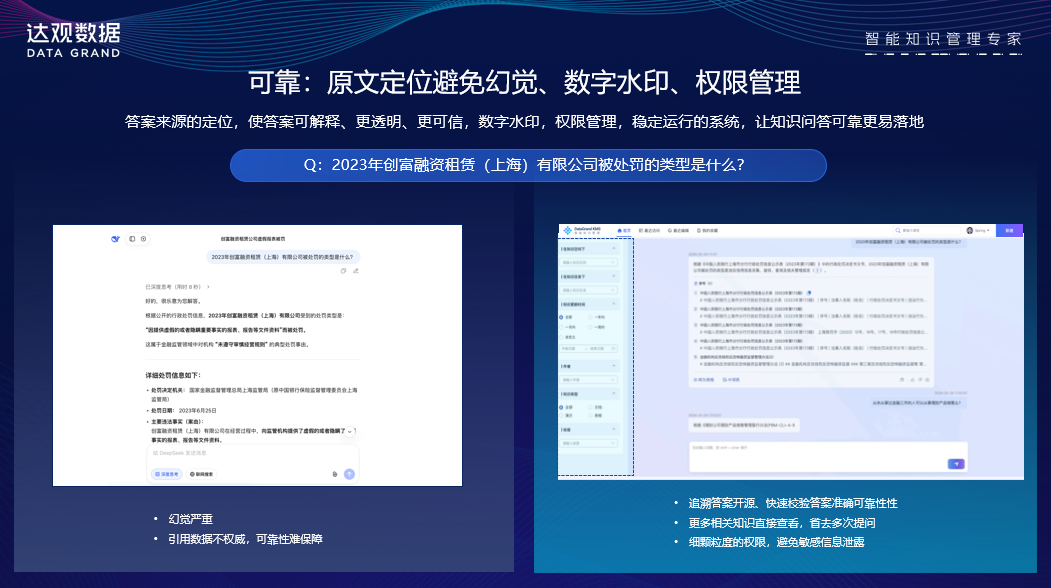This screenshot has height=588, width=1051.
Task: Expand the 已深度思考 reasoning disclosure
Action: tap(178, 285)
